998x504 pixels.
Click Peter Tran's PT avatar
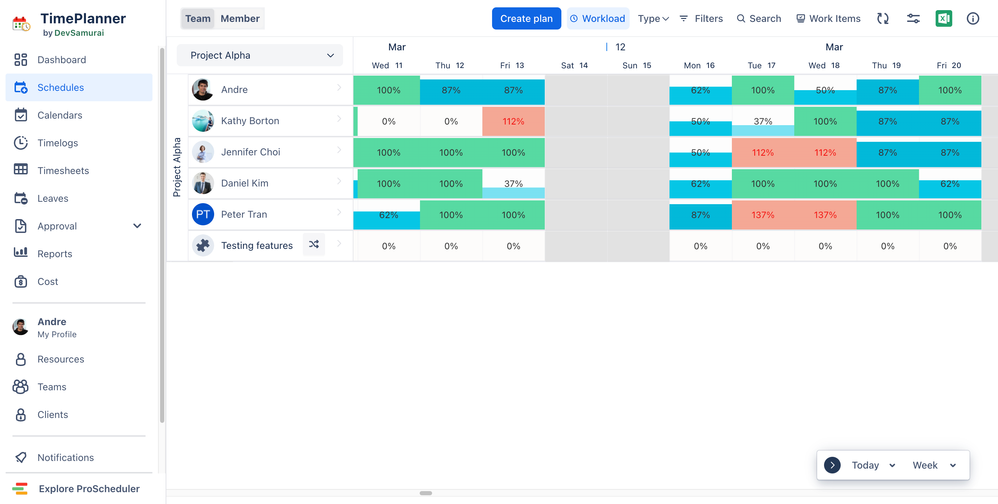click(203, 214)
